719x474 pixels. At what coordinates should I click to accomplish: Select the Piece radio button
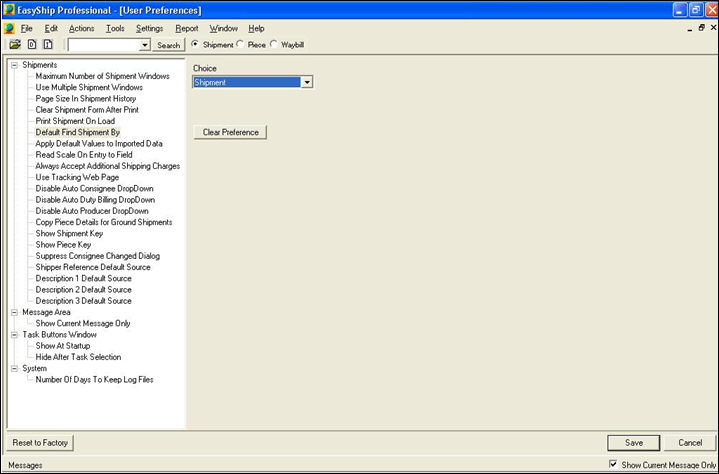[x=240, y=44]
